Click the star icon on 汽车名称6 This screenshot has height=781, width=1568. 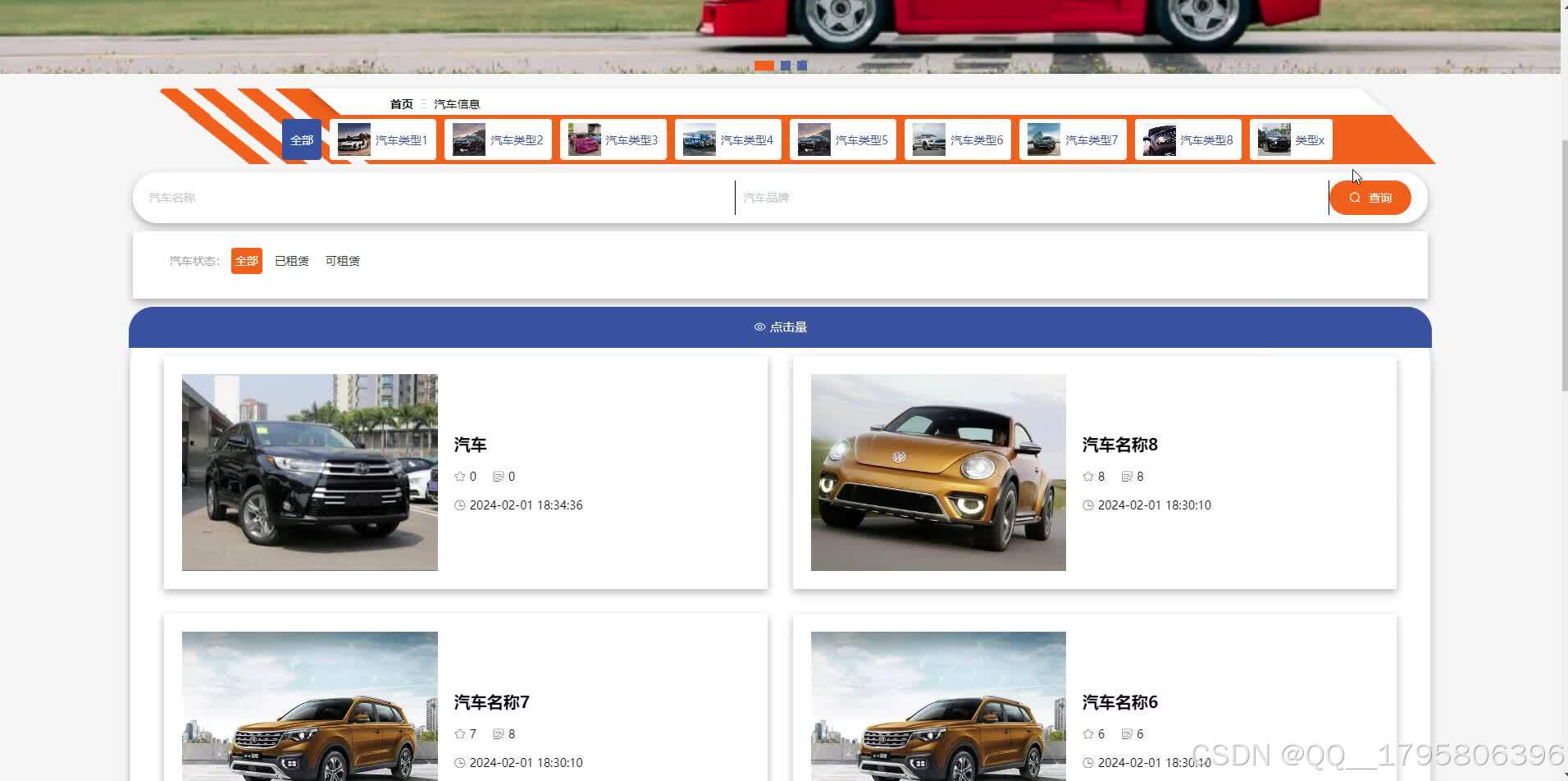tap(1088, 734)
